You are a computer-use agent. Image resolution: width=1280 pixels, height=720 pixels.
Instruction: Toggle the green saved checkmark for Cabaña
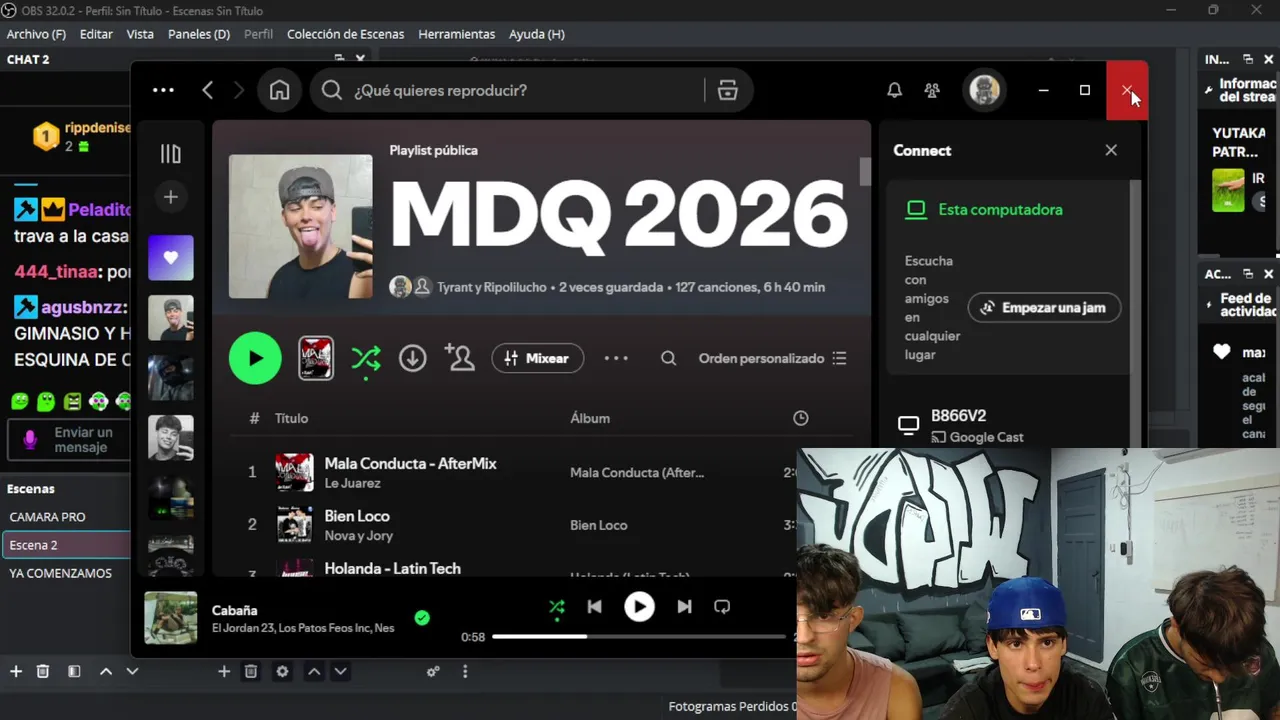[x=422, y=618]
